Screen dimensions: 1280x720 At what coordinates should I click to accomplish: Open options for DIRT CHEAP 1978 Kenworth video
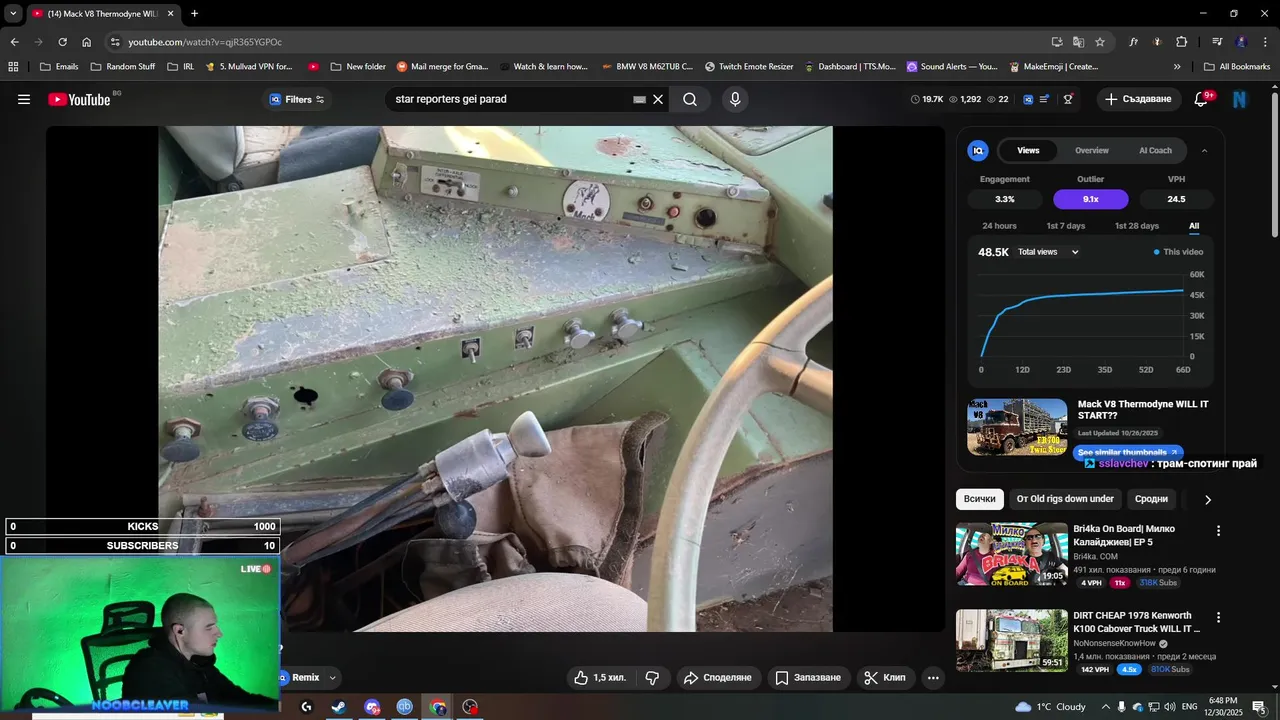pos(1218,618)
